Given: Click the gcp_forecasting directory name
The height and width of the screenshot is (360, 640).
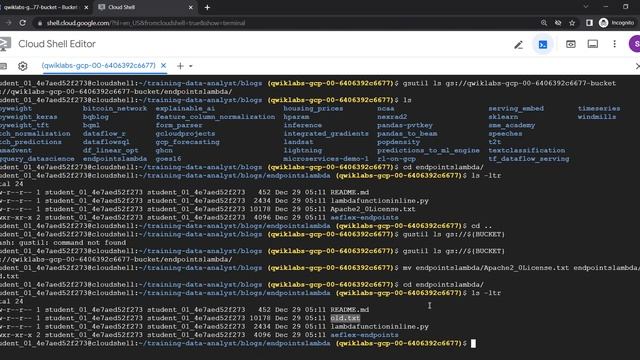Looking at the screenshot, I should [187, 142].
